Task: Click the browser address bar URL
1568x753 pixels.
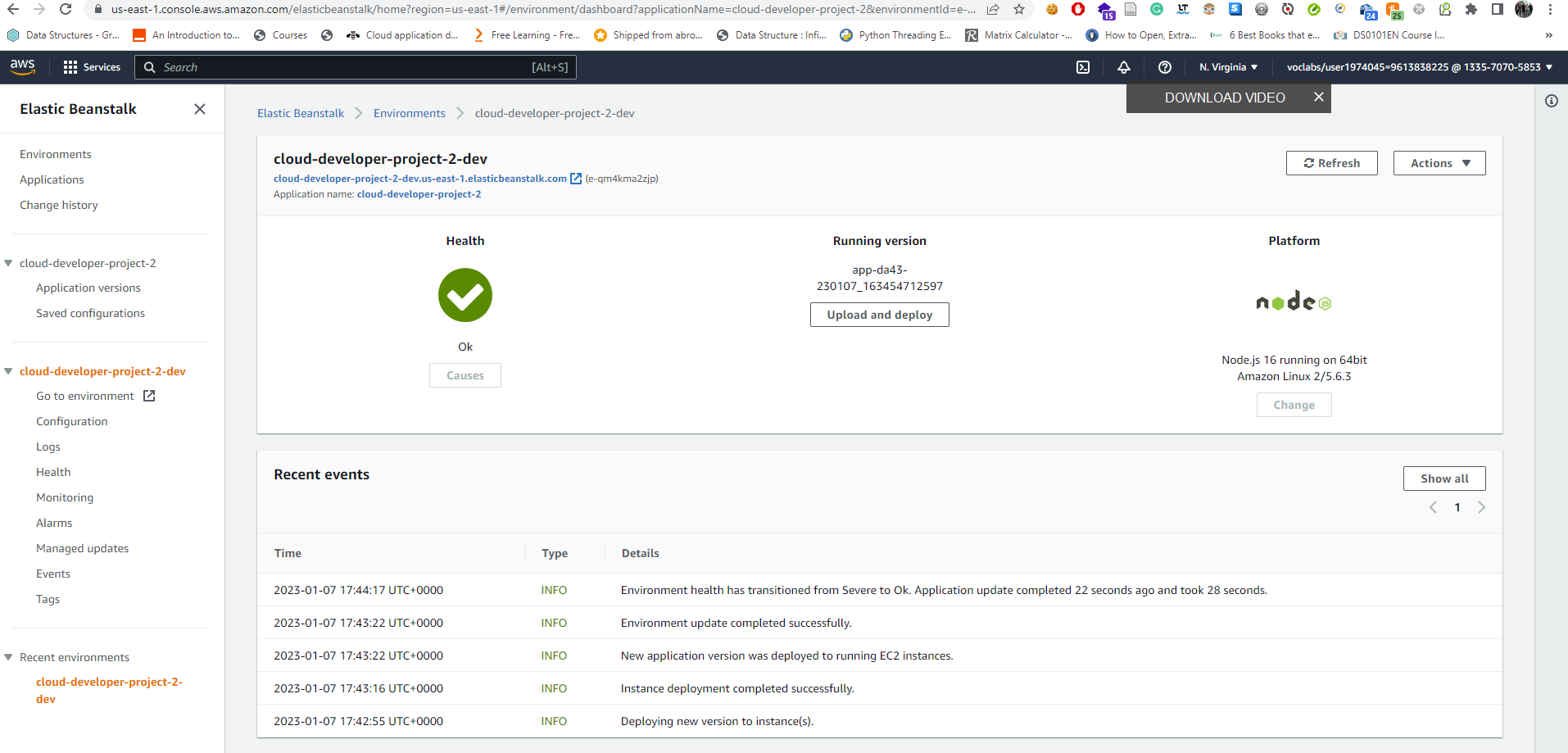Action: coord(542,10)
